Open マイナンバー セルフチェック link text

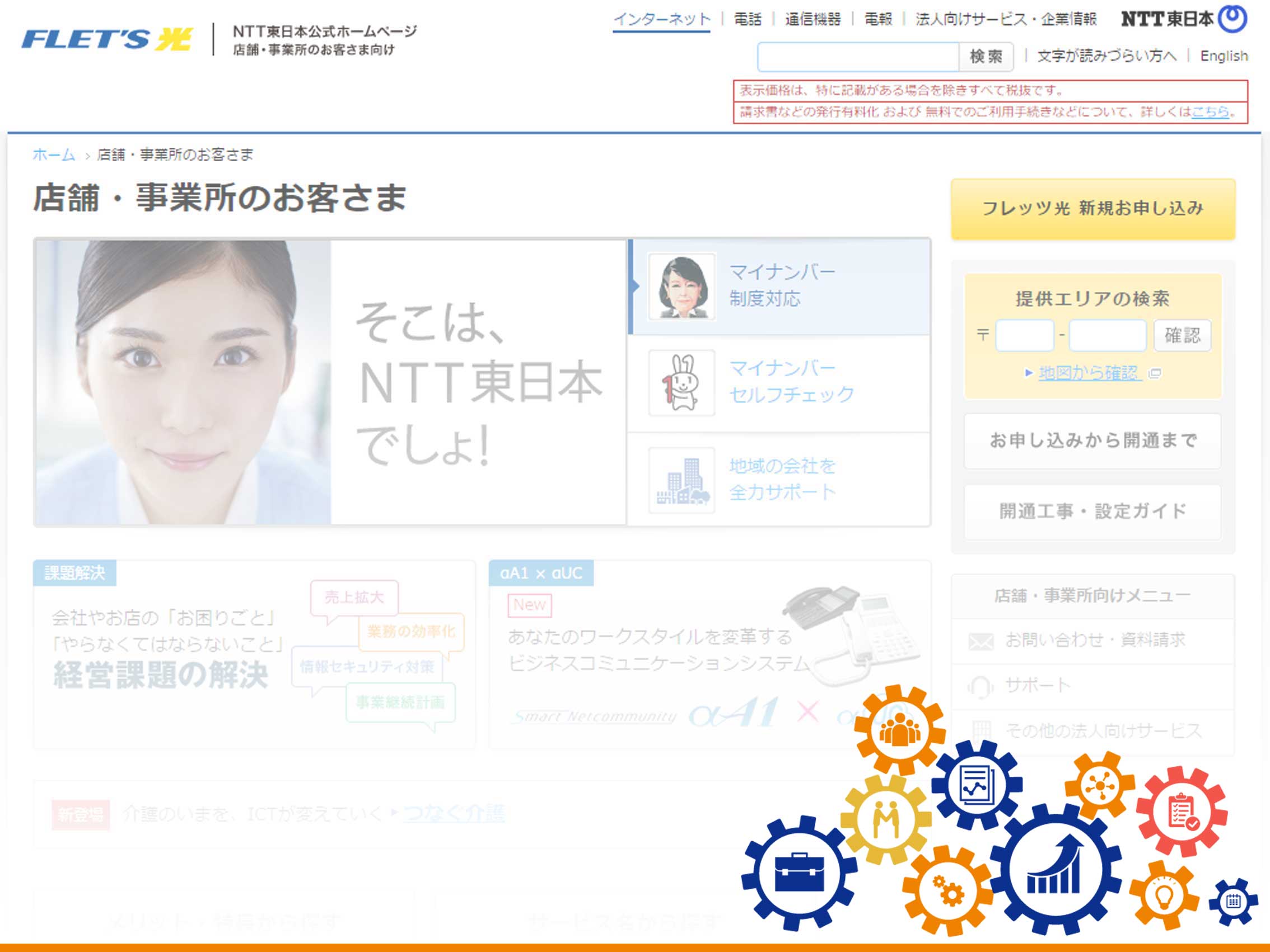pos(791,382)
